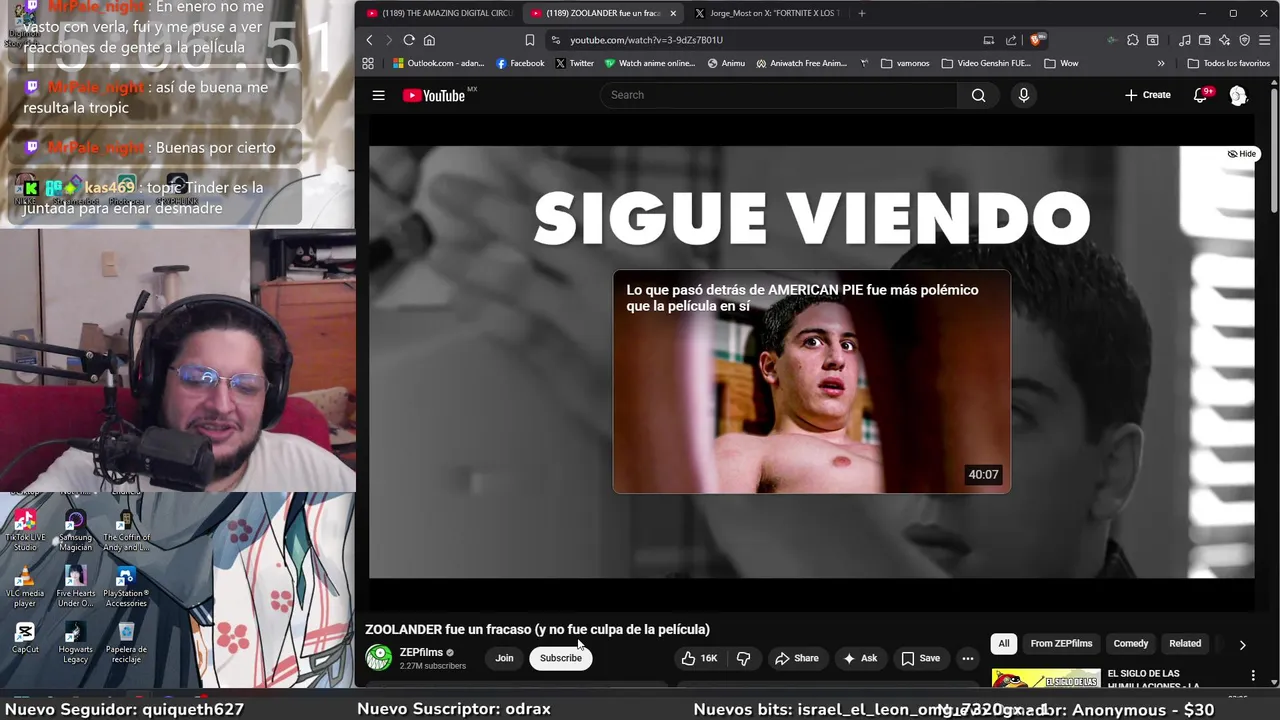Click the Ask button
The height and width of the screenshot is (720, 1280).
(860, 658)
